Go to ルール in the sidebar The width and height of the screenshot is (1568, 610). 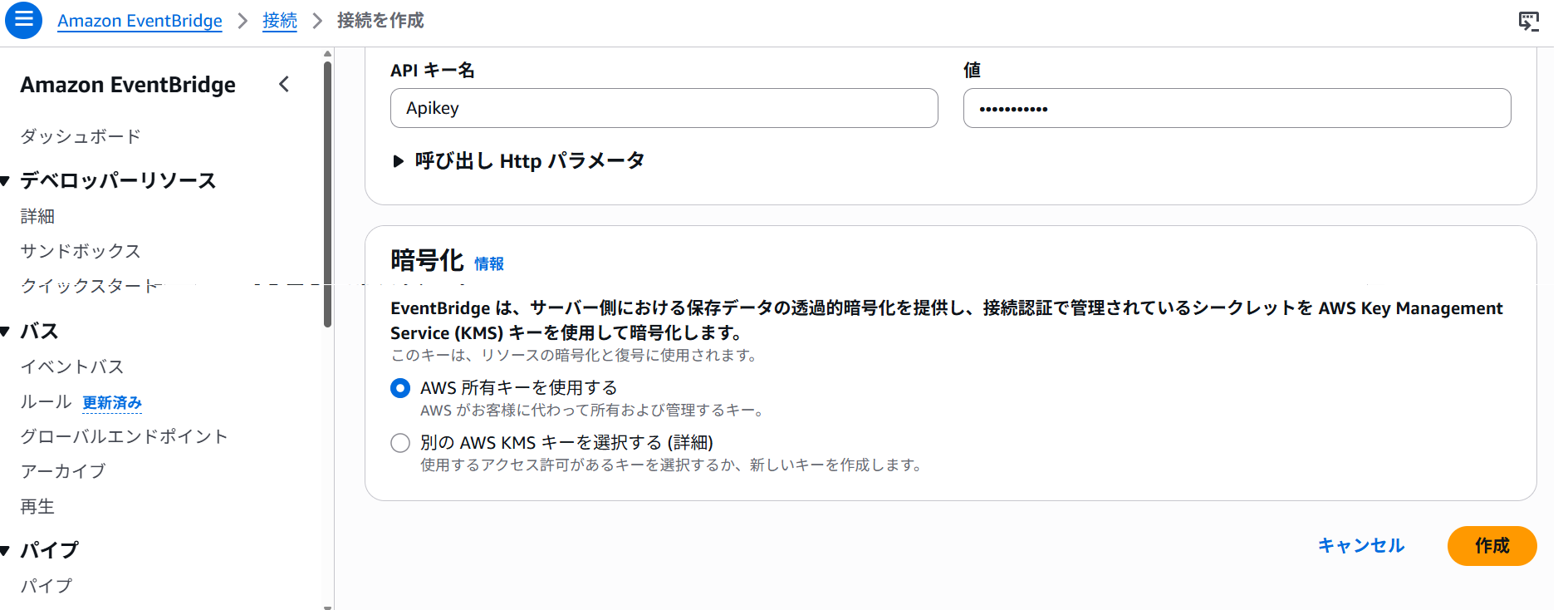(x=46, y=402)
